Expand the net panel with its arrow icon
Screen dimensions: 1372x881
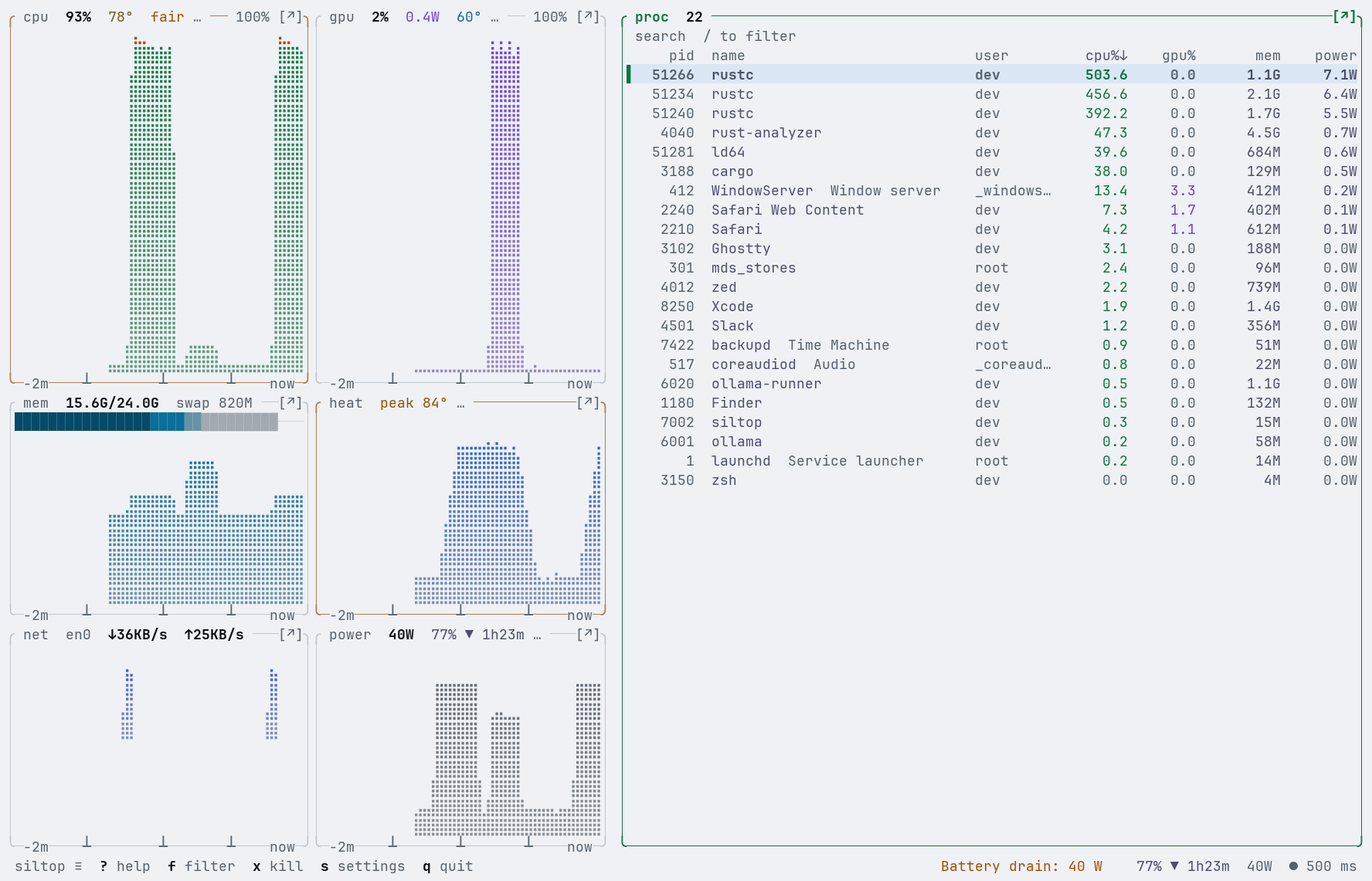point(290,635)
